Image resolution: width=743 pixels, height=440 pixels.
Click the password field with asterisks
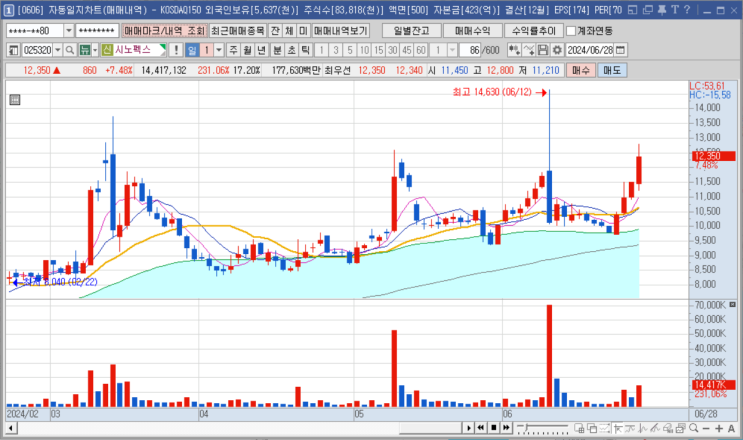[97, 31]
